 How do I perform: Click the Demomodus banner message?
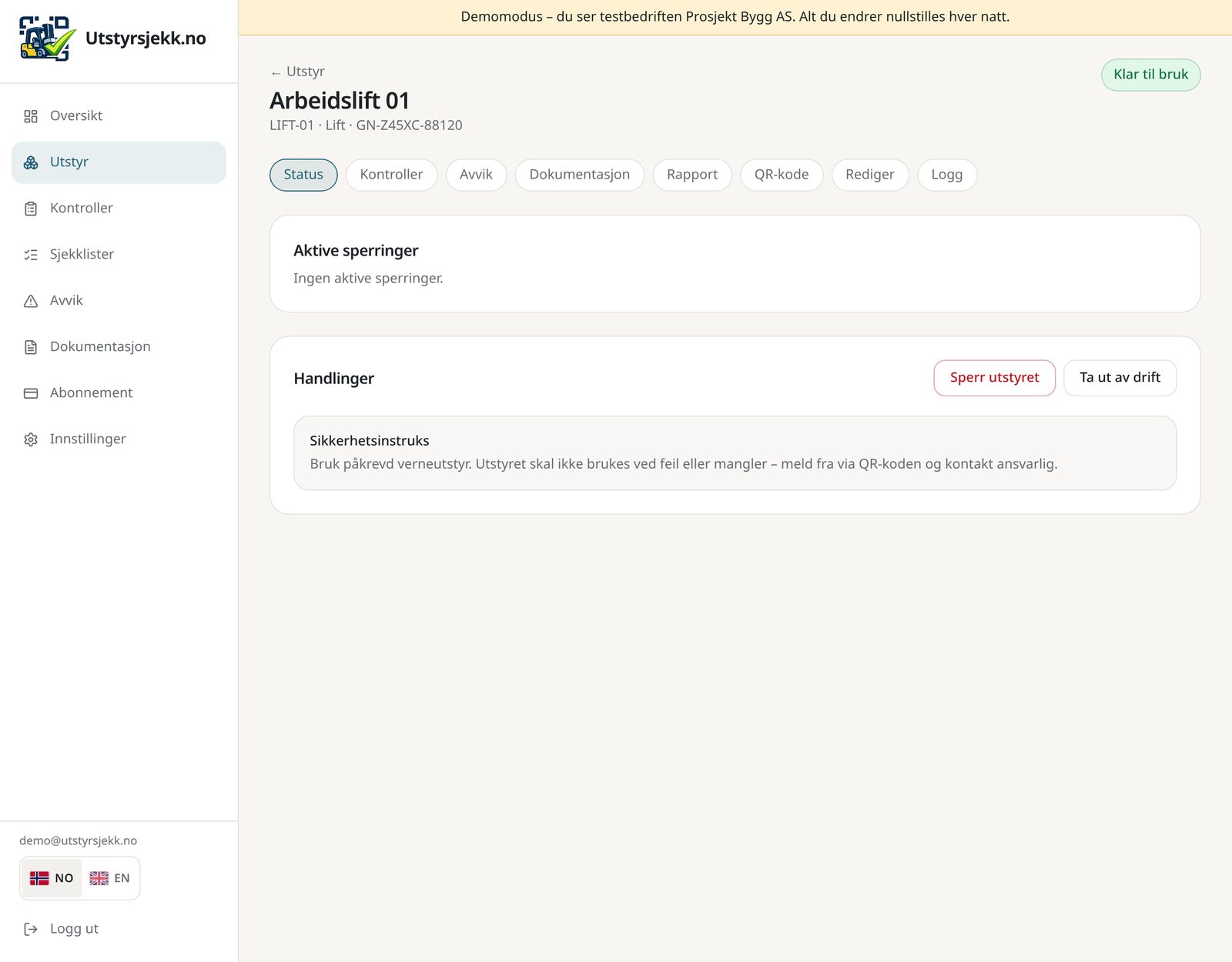(735, 17)
